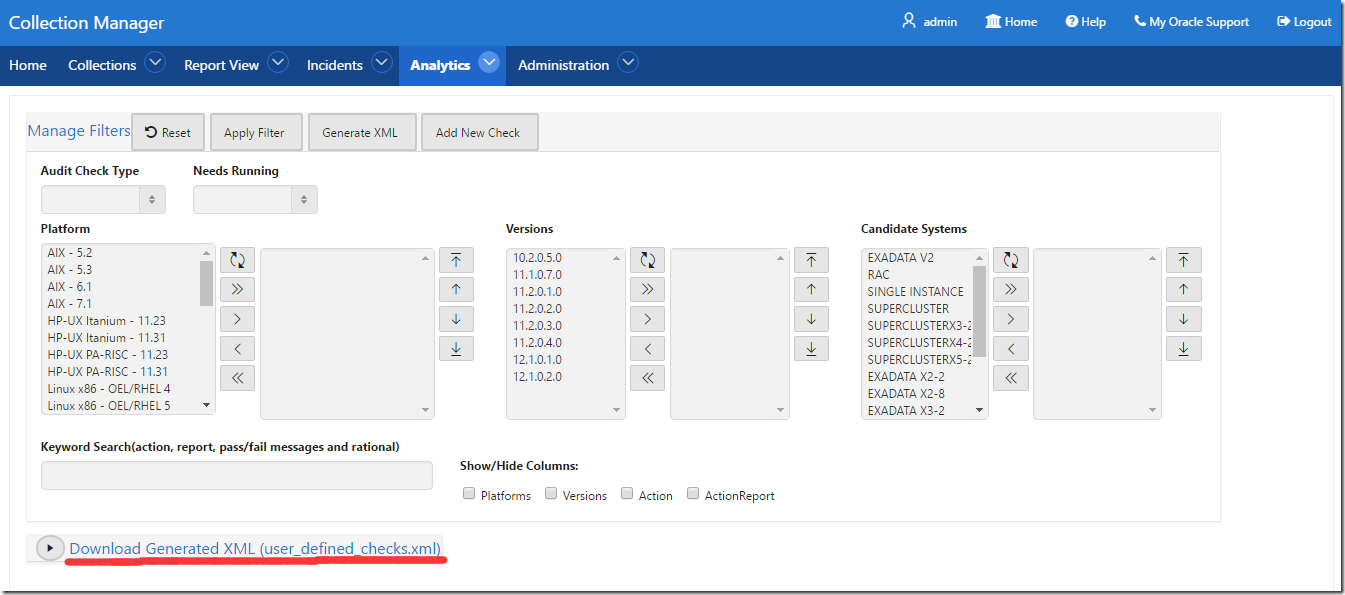1345x595 pixels.
Task: Check the ActionReport column checkbox
Action: (693, 494)
